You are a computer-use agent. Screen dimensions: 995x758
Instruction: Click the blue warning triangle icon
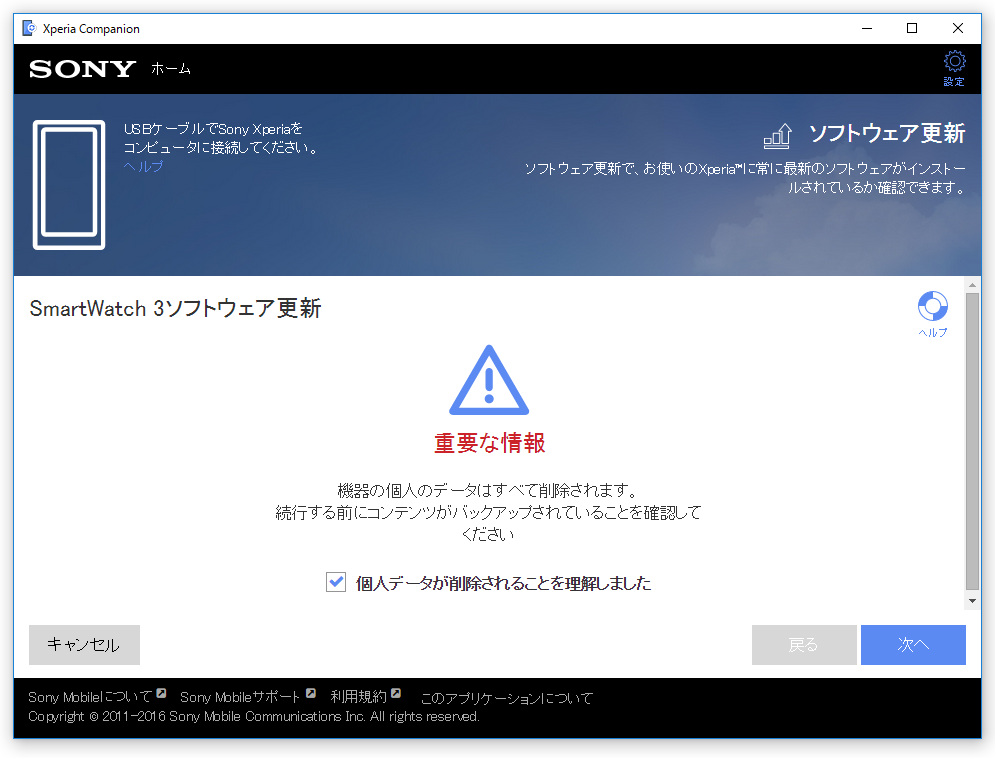coord(489,381)
